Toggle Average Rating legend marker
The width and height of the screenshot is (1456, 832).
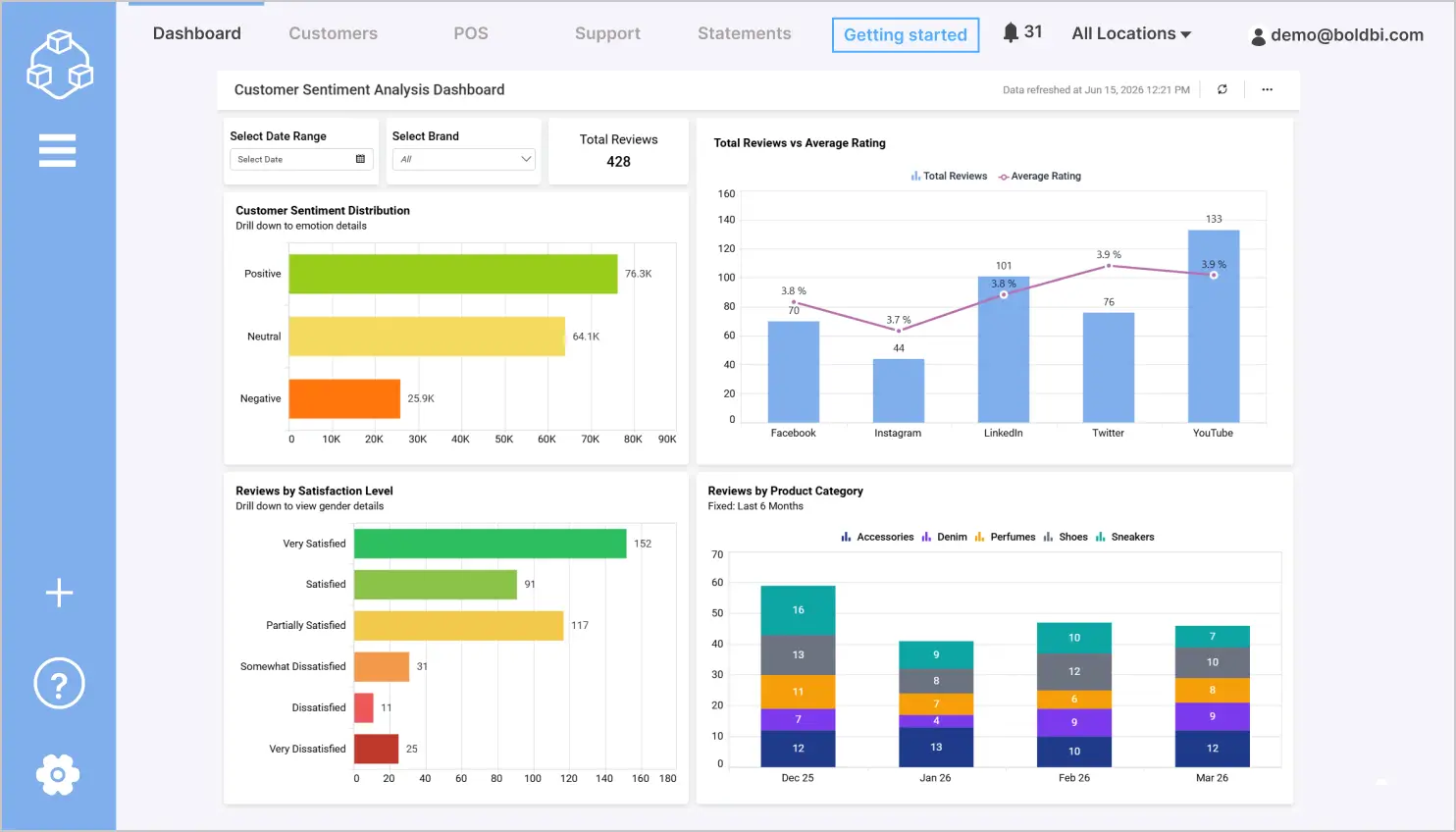(1004, 177)
